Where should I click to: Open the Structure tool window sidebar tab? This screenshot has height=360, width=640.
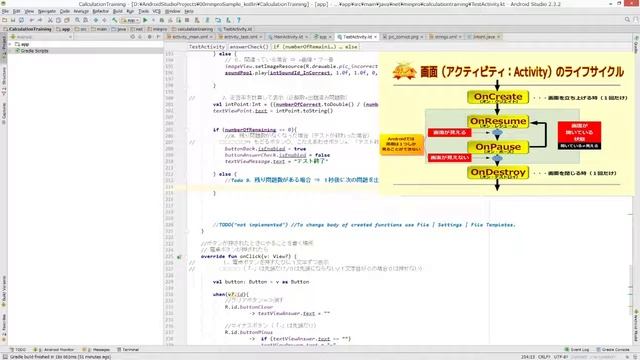pyautogui.click(x=4, y=81)
